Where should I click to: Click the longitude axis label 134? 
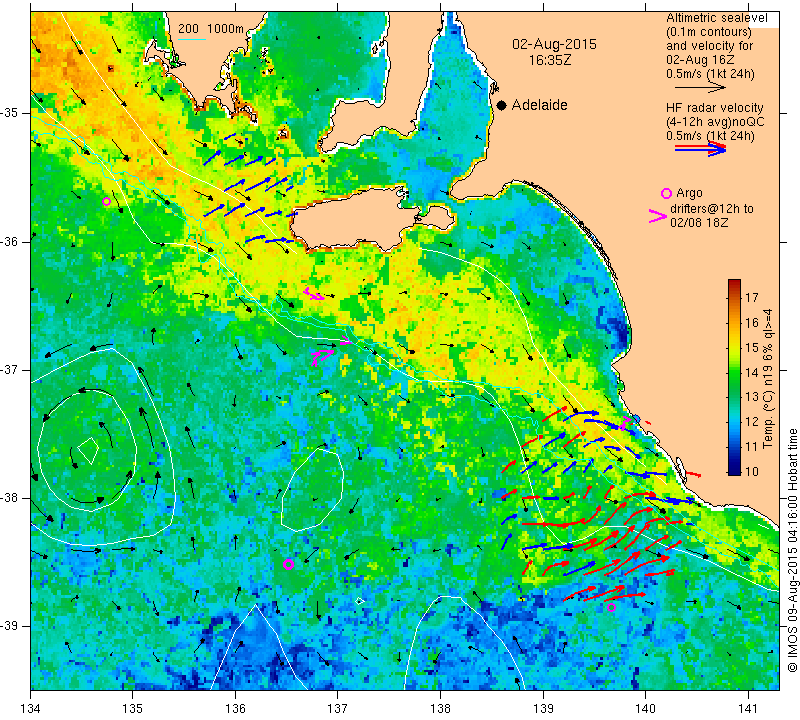pos(31,709)
